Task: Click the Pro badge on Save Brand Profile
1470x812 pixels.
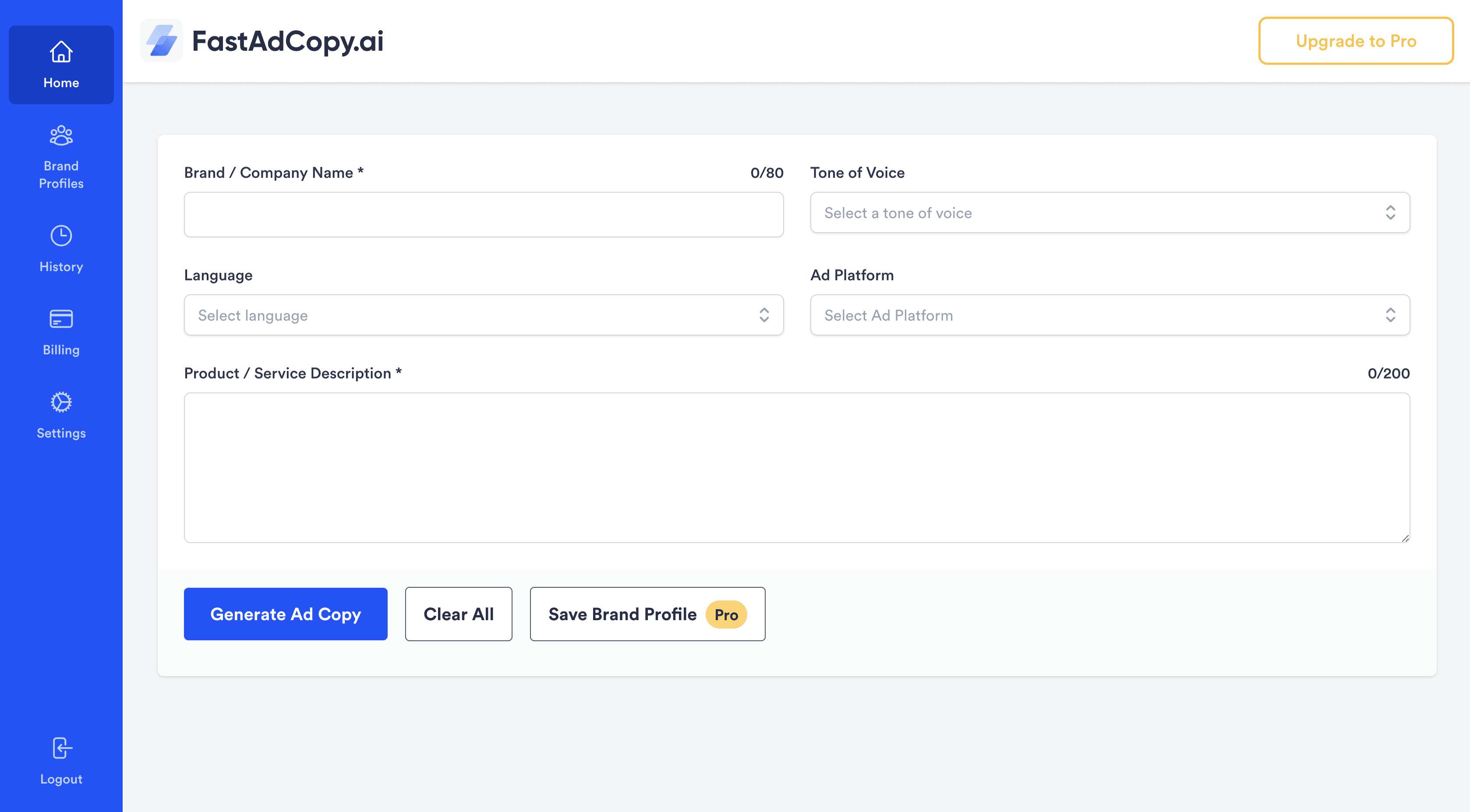Action: pyautogui.click(x=726, y=614)
